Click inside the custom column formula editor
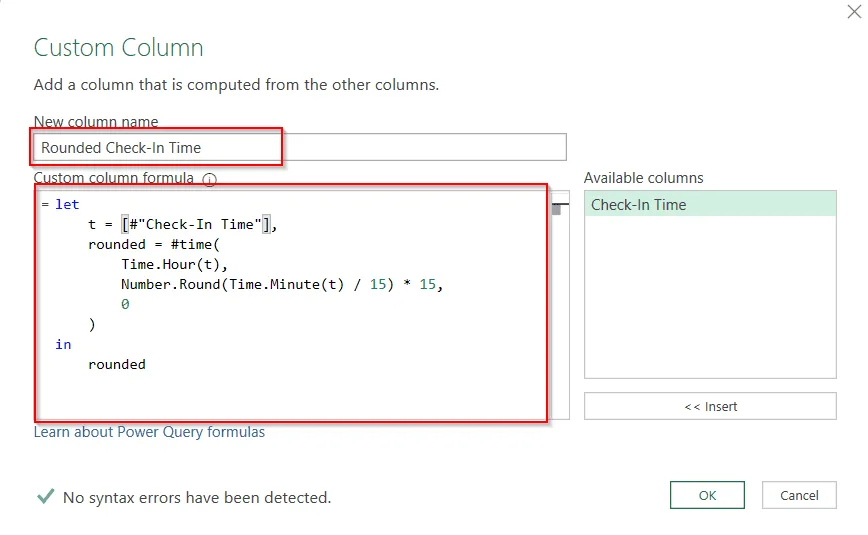 pyautogui.click(x=301, y=305)
